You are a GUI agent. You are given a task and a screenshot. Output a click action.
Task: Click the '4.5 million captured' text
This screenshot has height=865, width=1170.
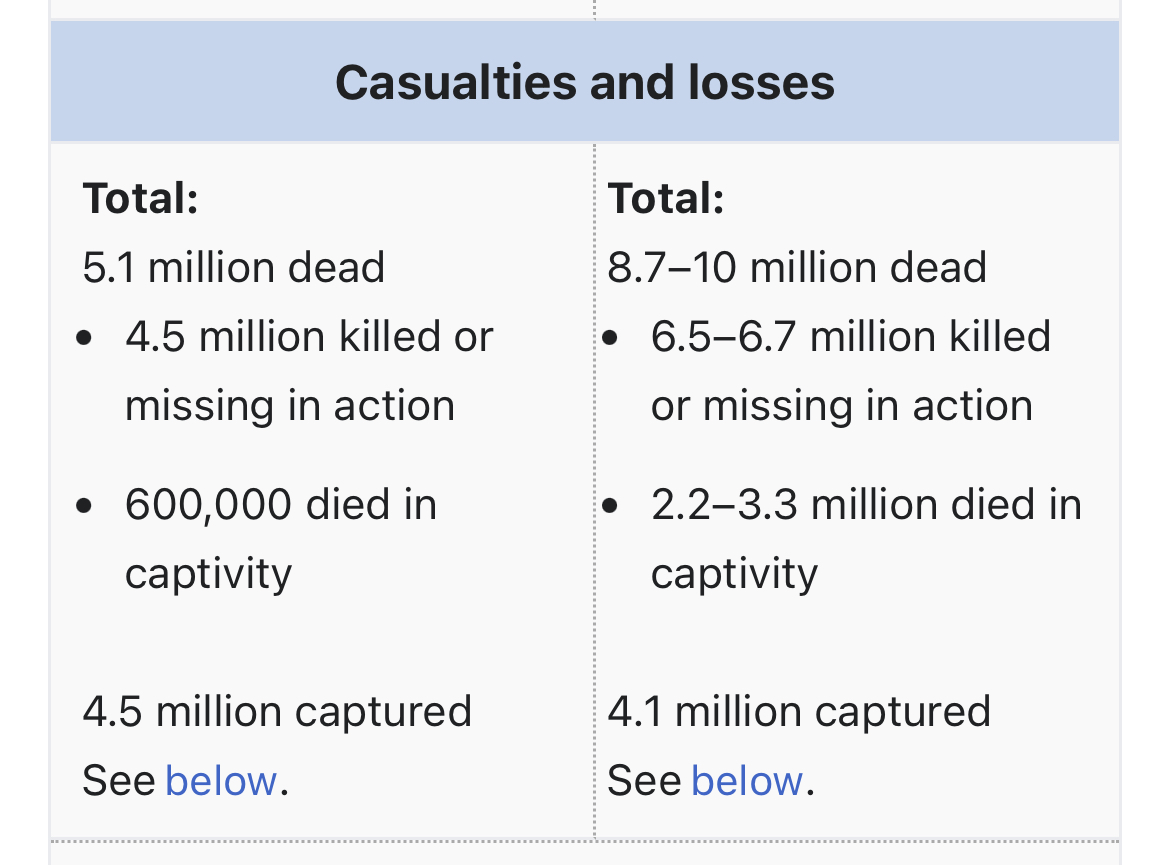[x=277, y=712]
